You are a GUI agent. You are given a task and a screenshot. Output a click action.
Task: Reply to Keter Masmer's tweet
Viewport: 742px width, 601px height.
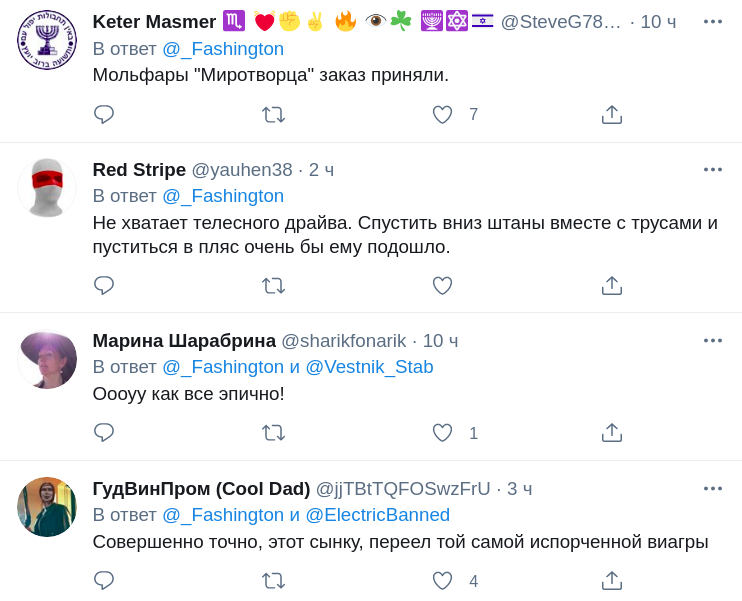104,115
